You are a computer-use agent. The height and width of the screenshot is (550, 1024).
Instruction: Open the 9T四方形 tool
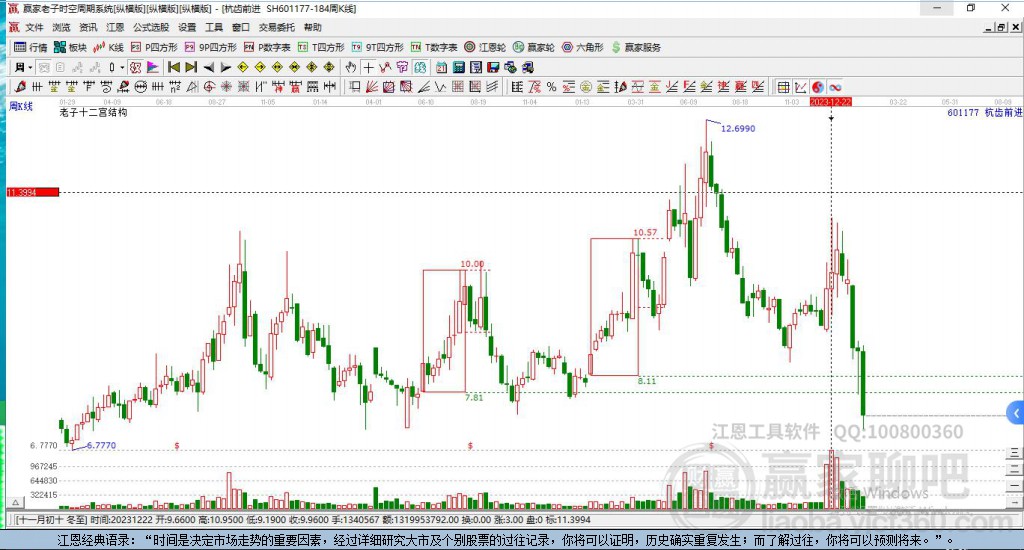click(x=377, y=47)
